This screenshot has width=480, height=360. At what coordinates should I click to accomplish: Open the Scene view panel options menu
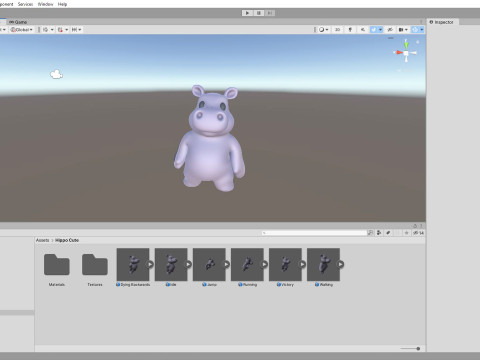[421, 22]
